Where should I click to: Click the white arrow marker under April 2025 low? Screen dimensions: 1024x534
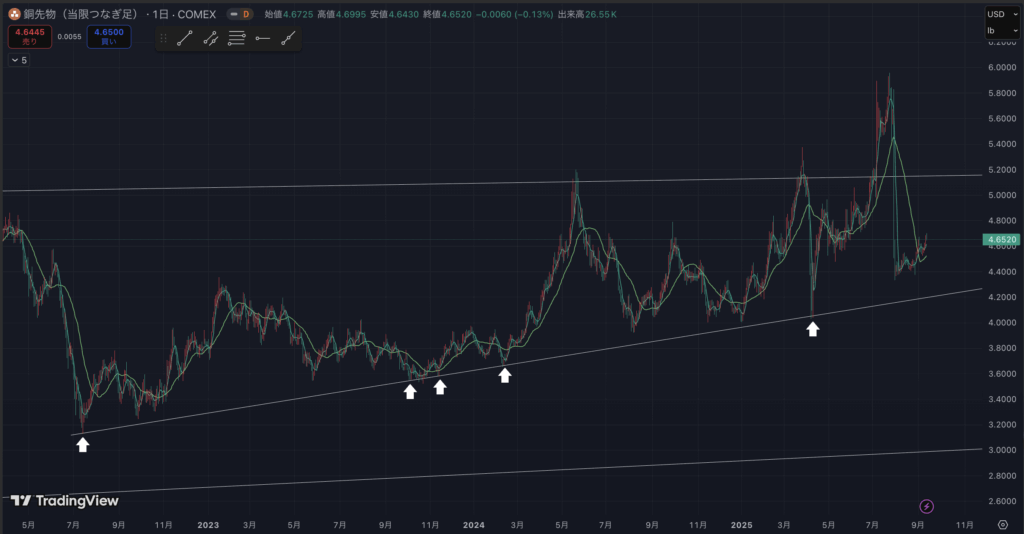[x=813, y=328]
